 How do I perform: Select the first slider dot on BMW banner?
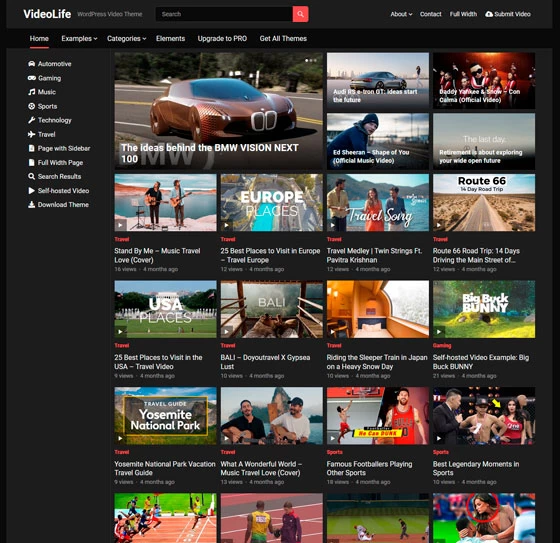pos(307,60)
